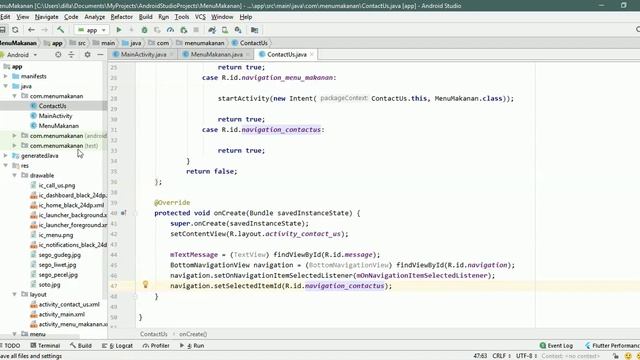Open Project panel settings gear
This screenshot has width=640, height=360.
click(x=87, y=54)
